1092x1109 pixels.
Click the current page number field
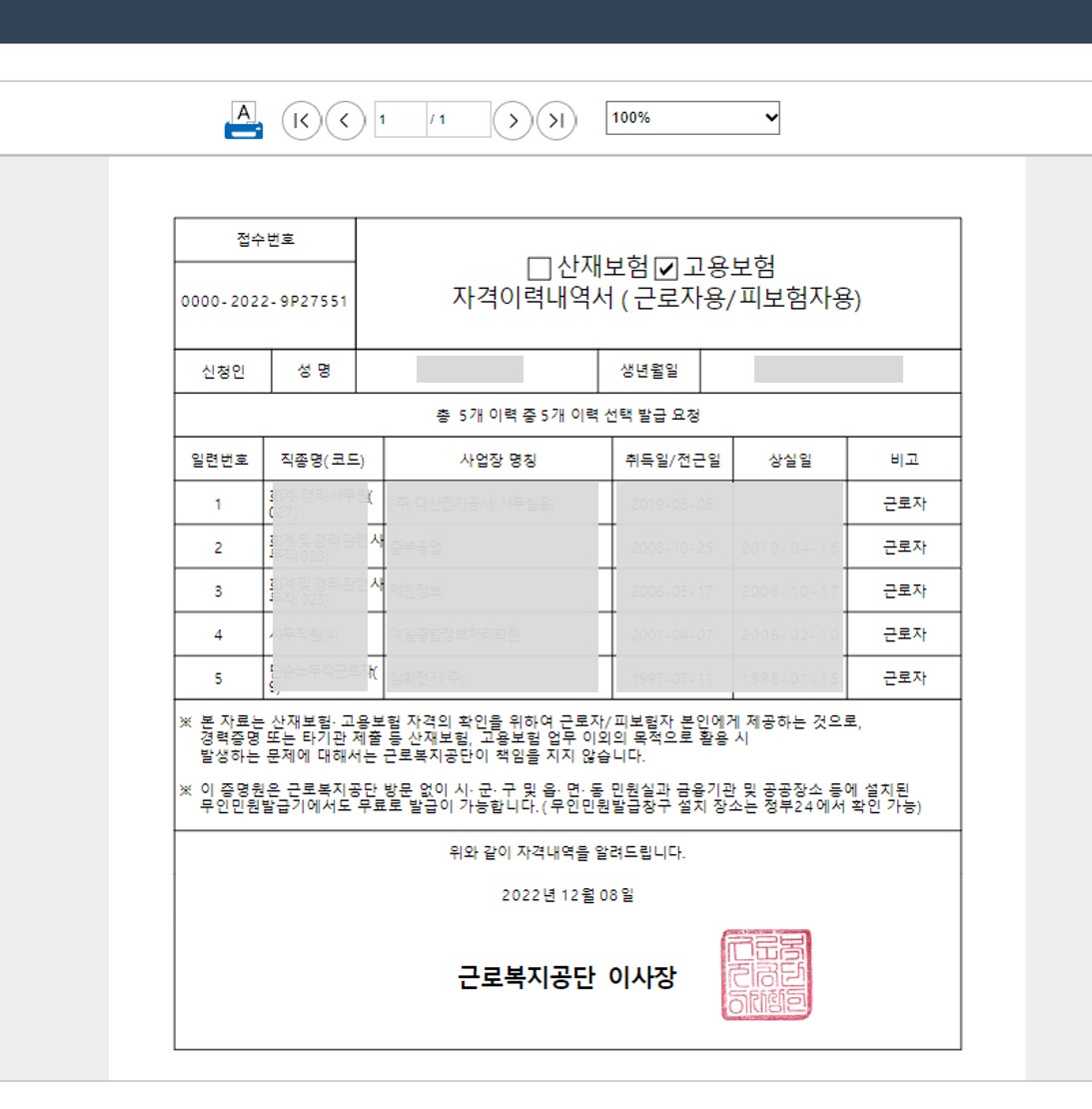[401, 119]
